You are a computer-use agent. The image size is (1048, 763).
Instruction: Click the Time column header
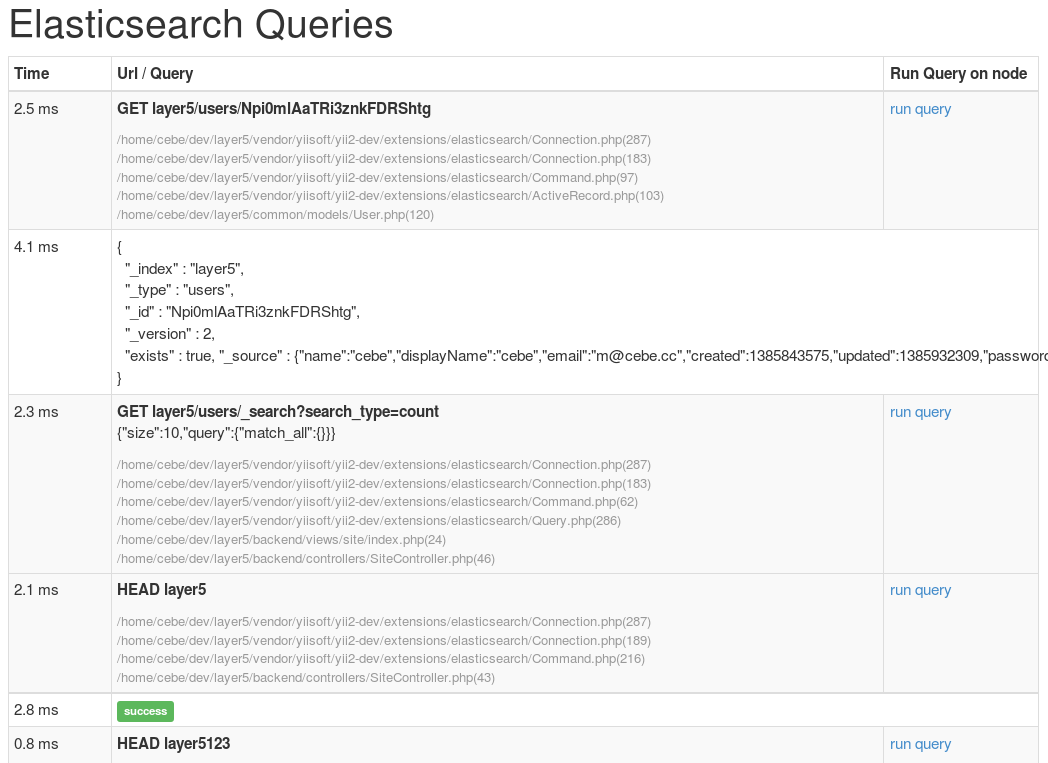[32, 74]
